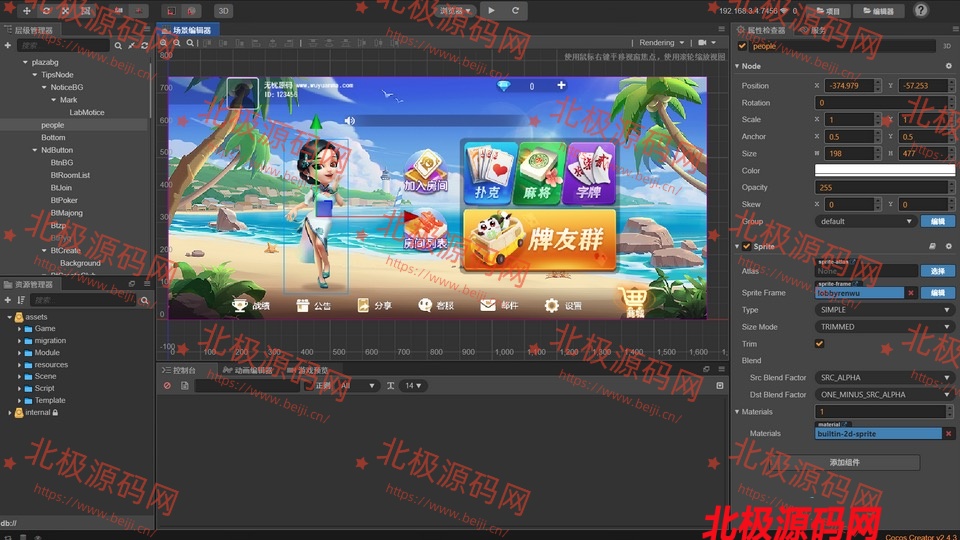Screen dimensions: 960x540
Task: Expand the Game folder
Action: (20, 329)
